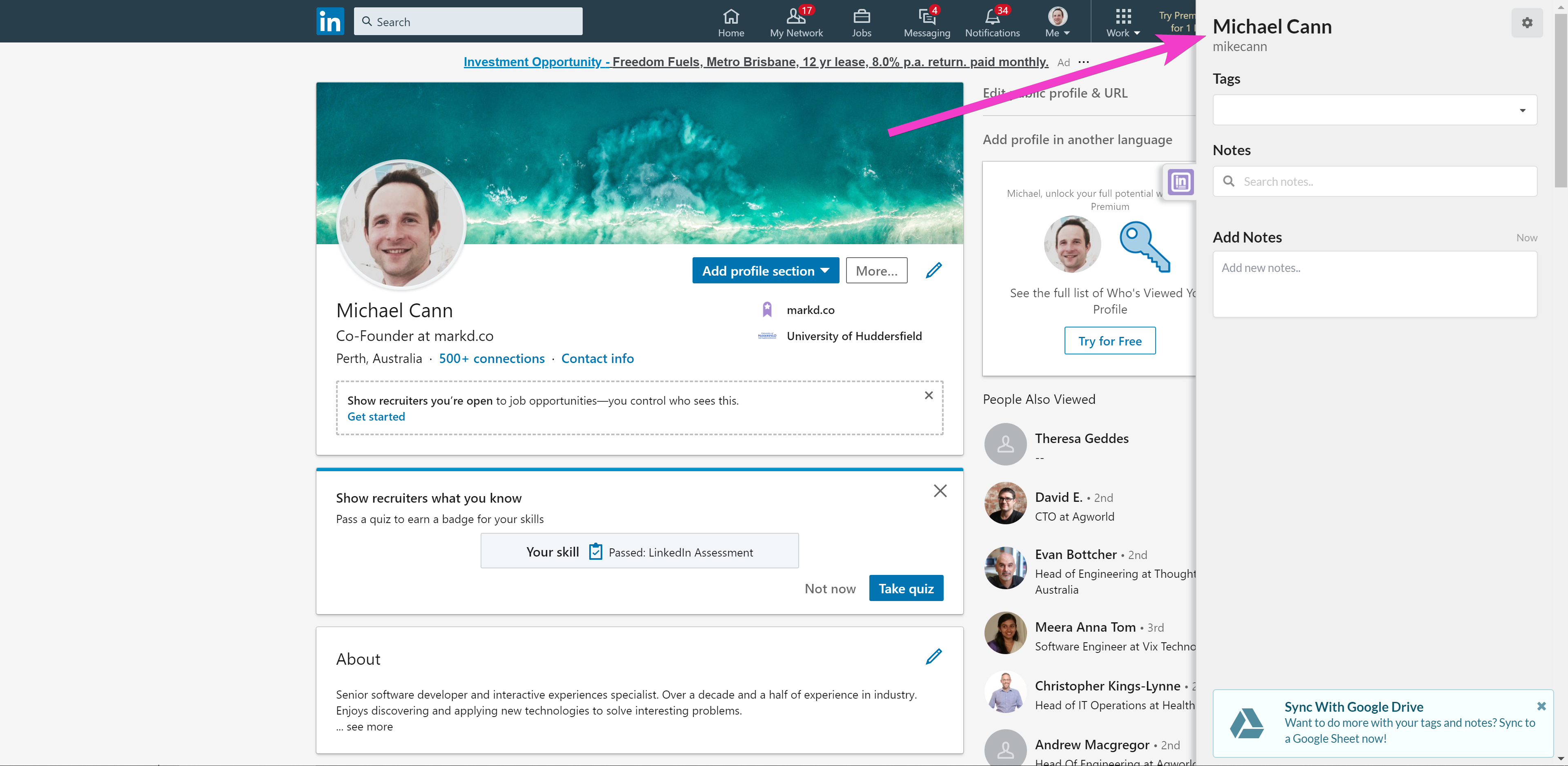Click the Add new notes text area
The height and width of the screenshot is (766, 1568).
[1374, 284]
